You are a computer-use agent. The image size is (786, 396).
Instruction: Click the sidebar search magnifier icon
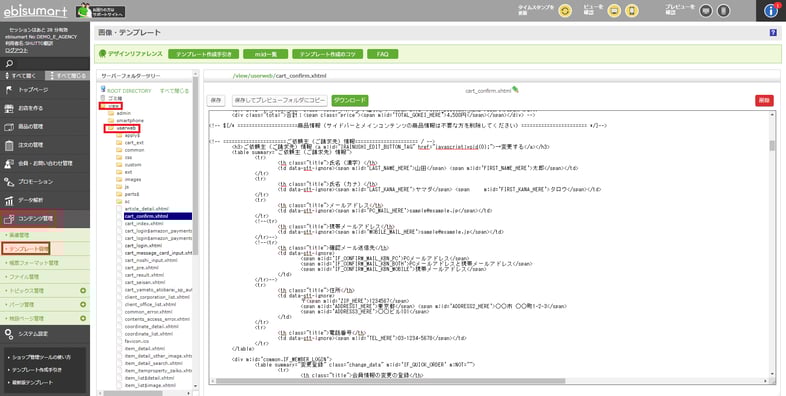coord(9,64)
